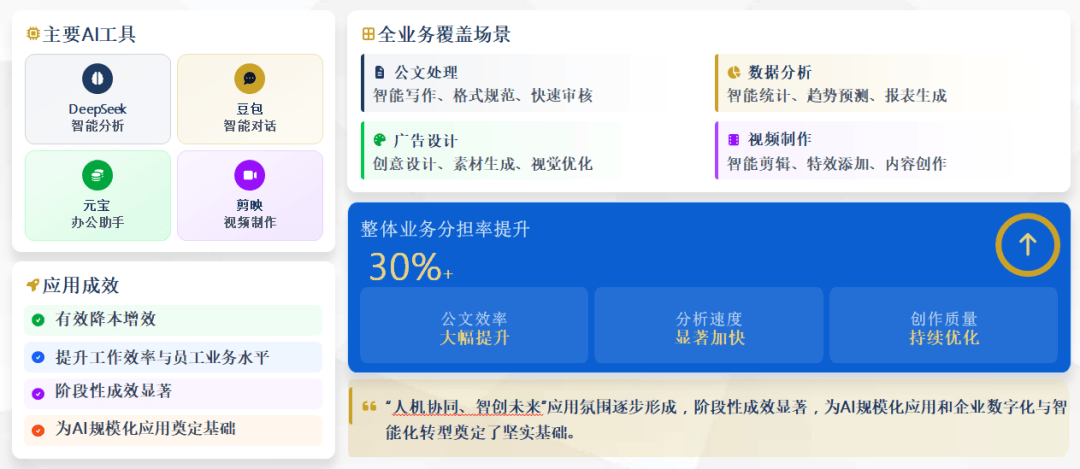Image resolution: width=1080 pixels, height=469 pixels.
Task: Select the 创作质量 持续优化 card
Action: click(x=943, y=326)
